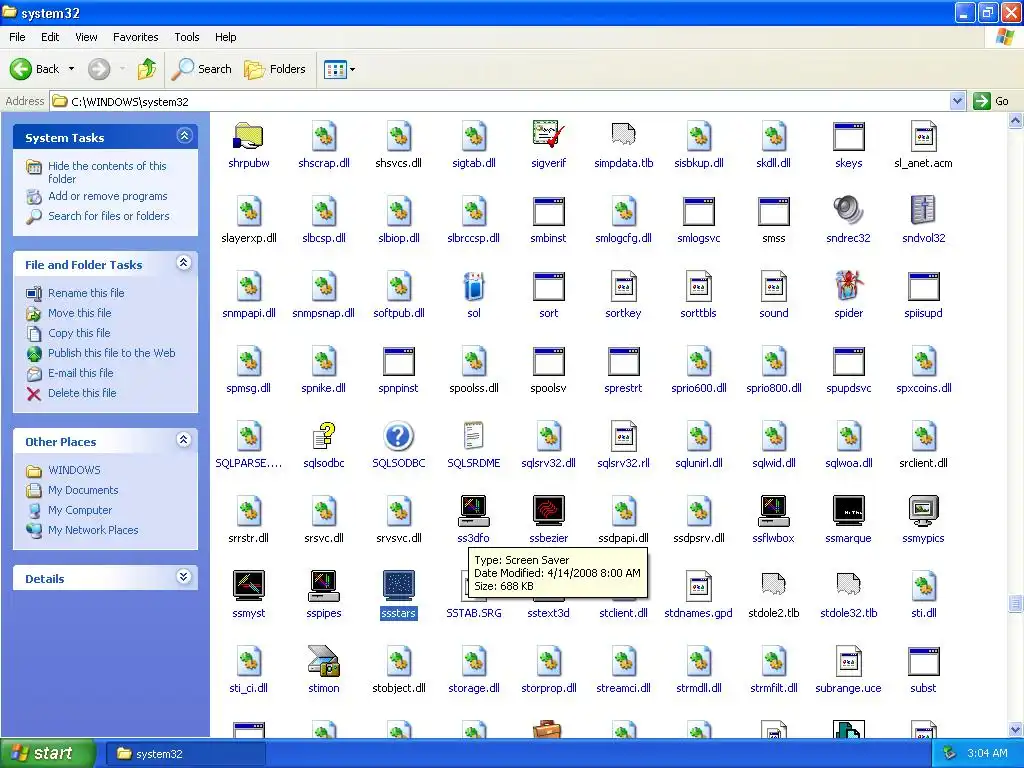Click the Go button

(x=991, y=101)
